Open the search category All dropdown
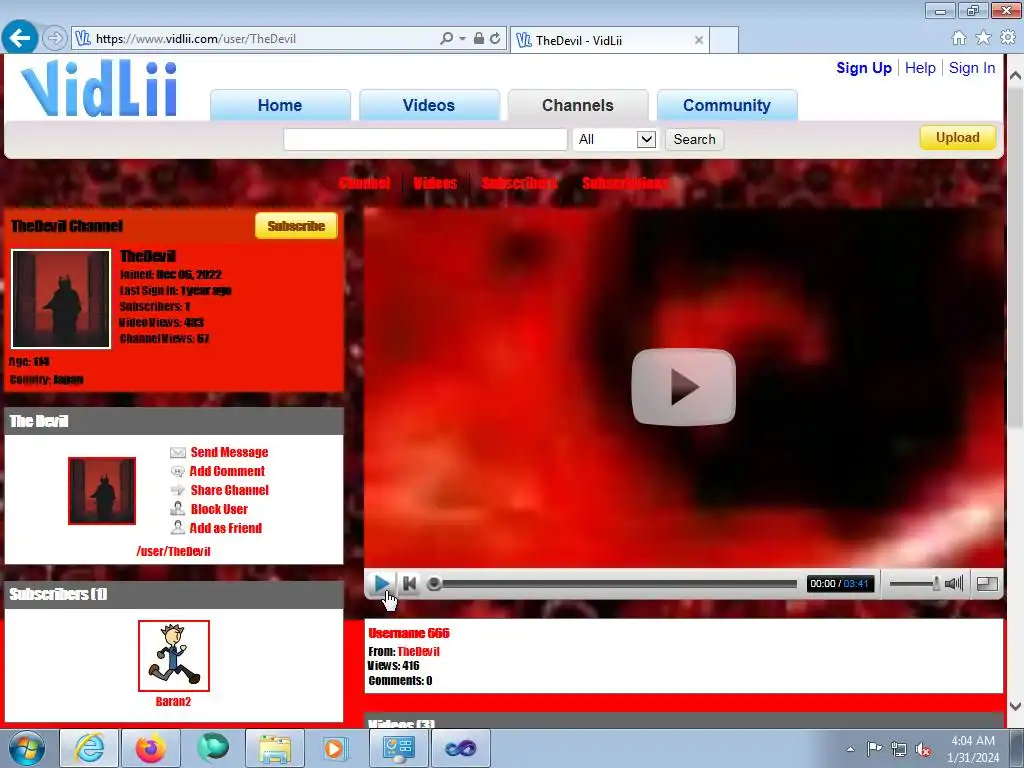This screenshot has height=768, width=1024. (x=615, y=139)
